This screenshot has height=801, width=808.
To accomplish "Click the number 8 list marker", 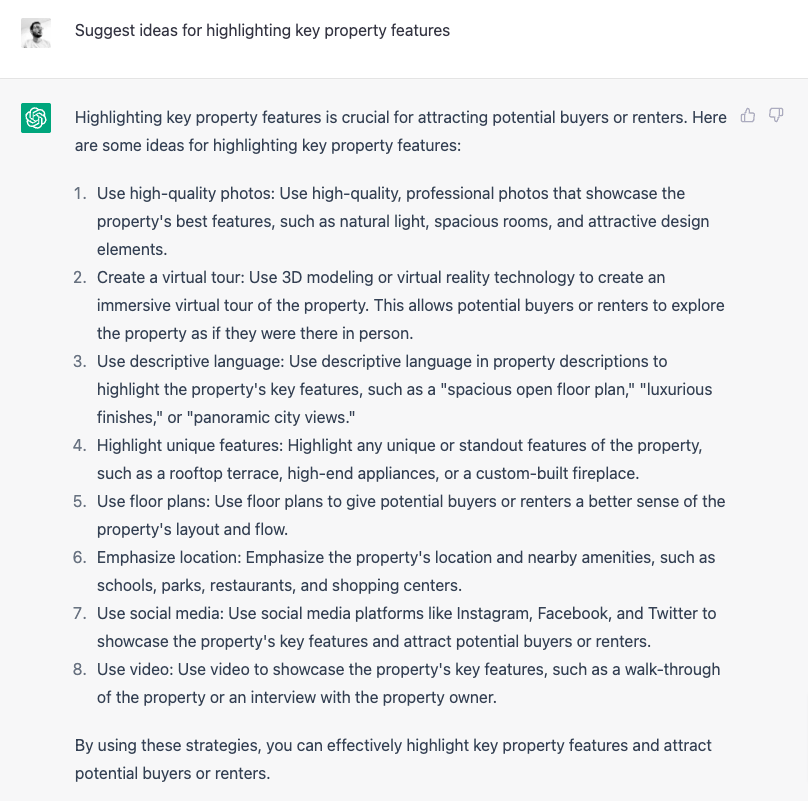I will pyautogui.click(x=79, y=669).
